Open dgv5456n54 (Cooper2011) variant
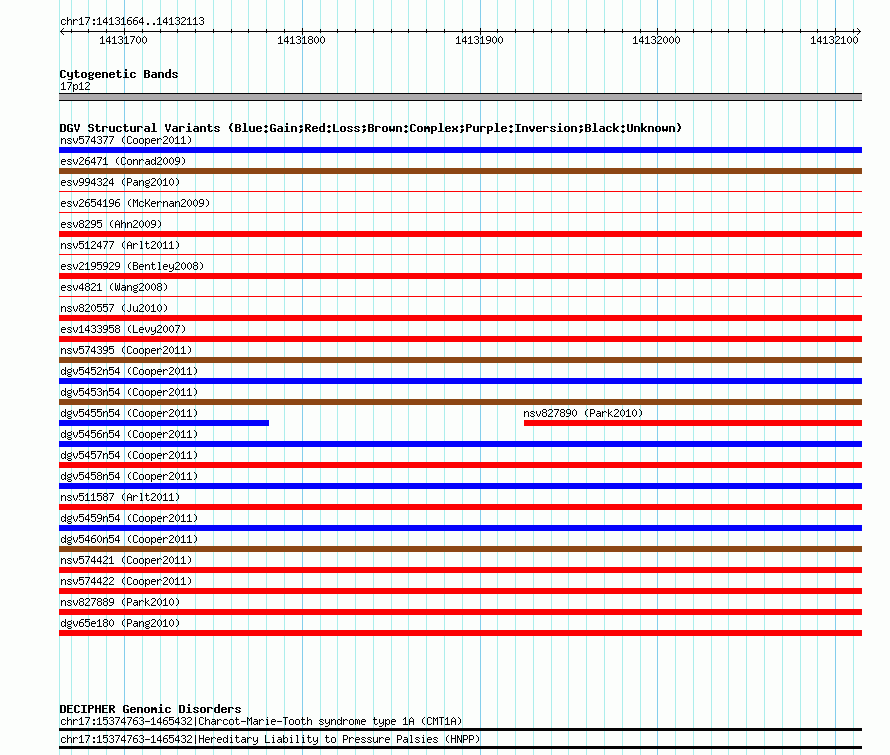Screen dimensions: 890x755 [x=129, y=434]
